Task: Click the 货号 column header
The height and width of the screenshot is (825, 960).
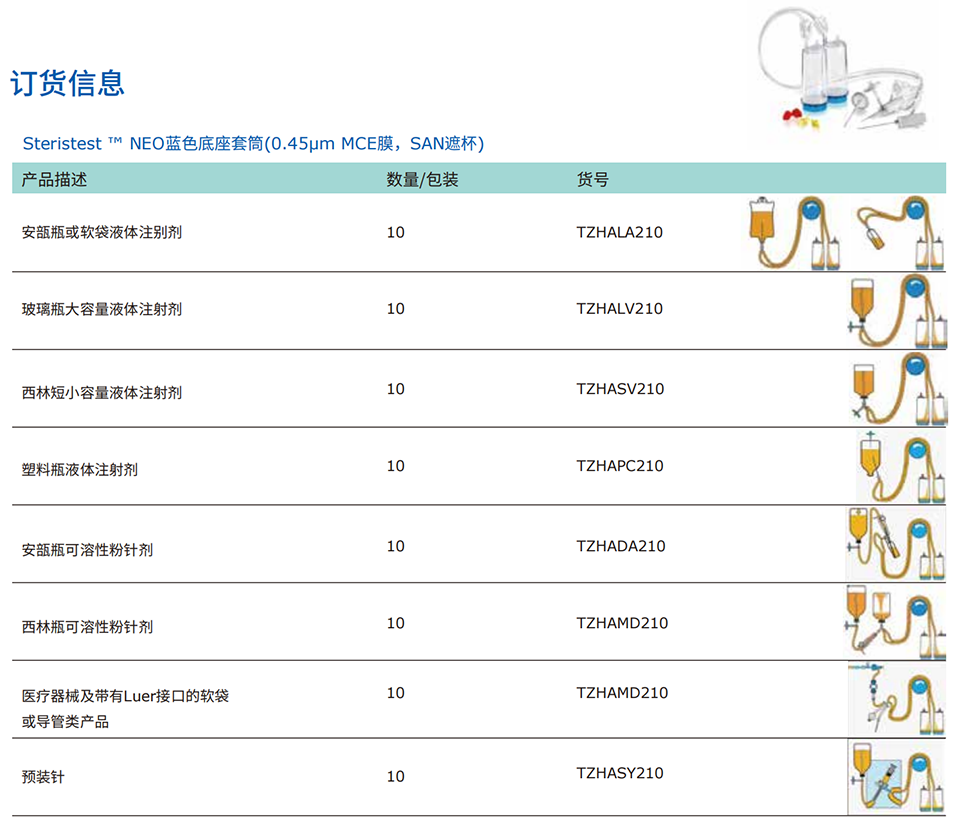Action: [593, 179]
